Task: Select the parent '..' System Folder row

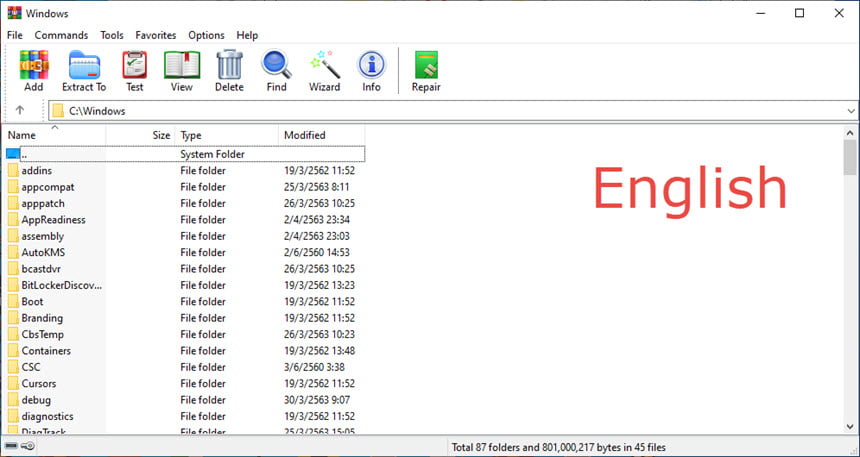Action: [x=185, y=154]
